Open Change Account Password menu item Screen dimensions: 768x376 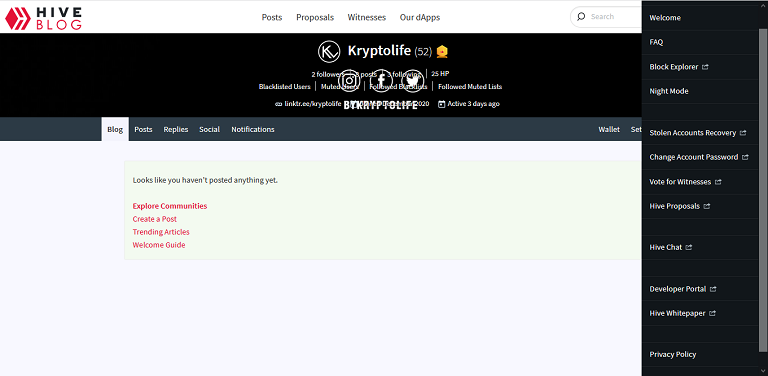694,157
